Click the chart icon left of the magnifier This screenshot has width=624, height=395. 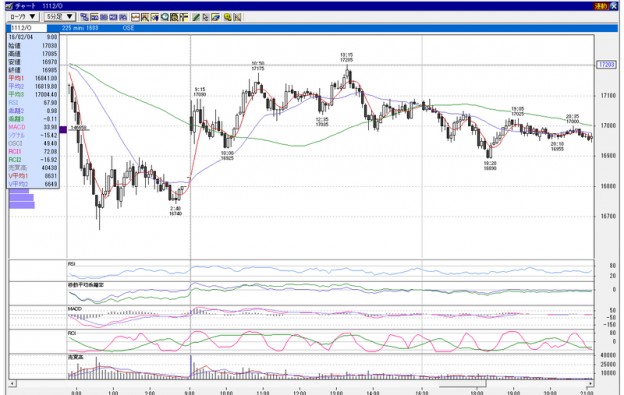[155, 17]
